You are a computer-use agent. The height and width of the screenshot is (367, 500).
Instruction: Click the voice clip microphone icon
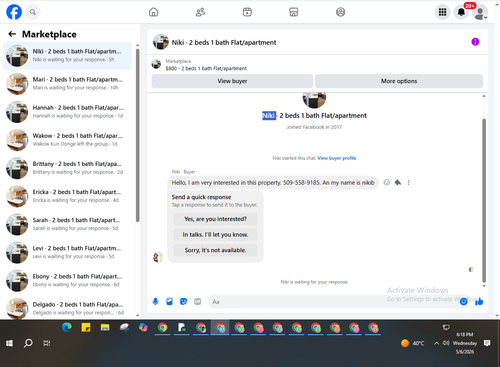[x=155, y=302]
